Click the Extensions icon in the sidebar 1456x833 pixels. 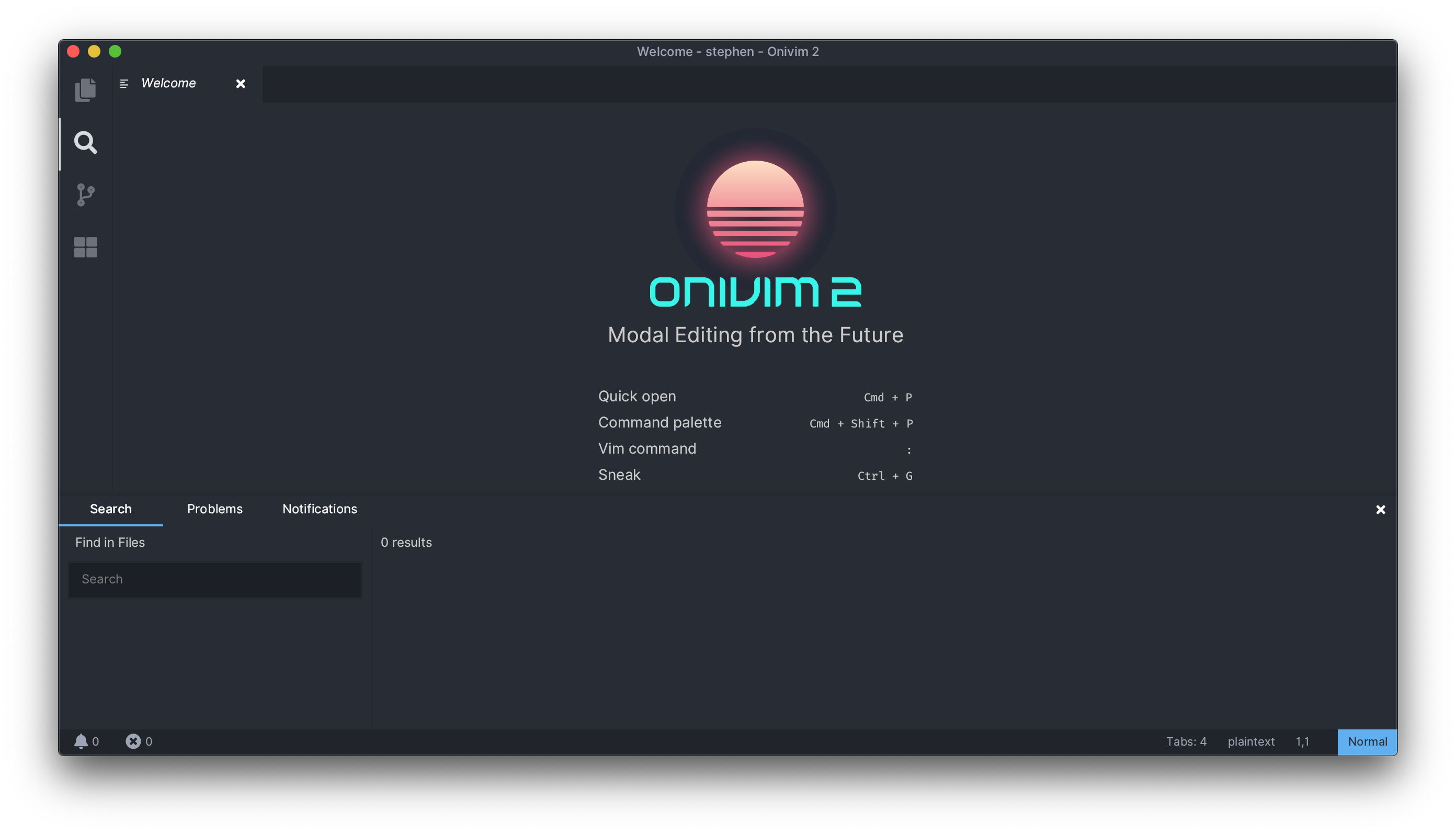[85, 246]
